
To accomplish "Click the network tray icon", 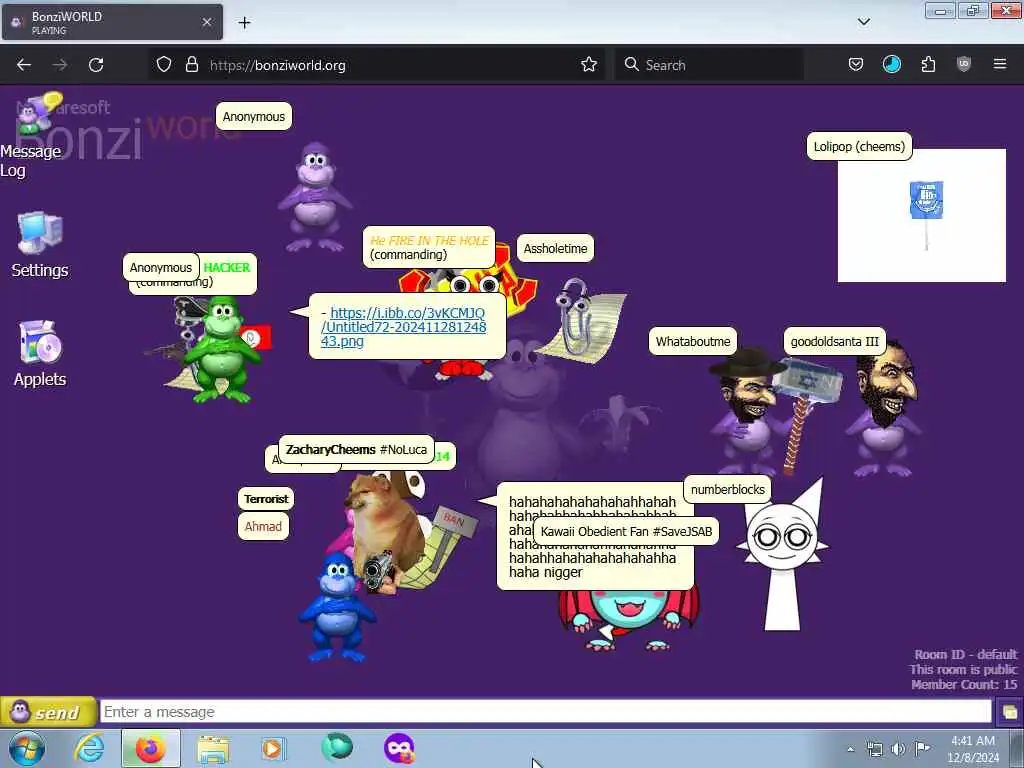I will (x=874, y=749).
